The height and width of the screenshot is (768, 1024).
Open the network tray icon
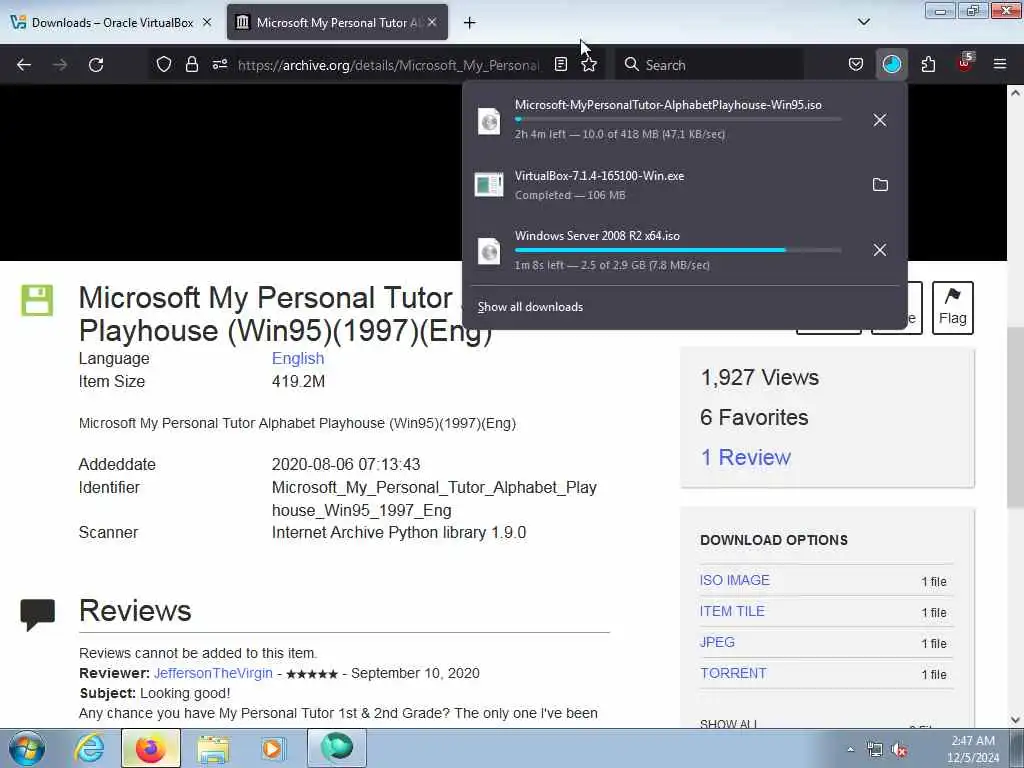tap(874, 750)
